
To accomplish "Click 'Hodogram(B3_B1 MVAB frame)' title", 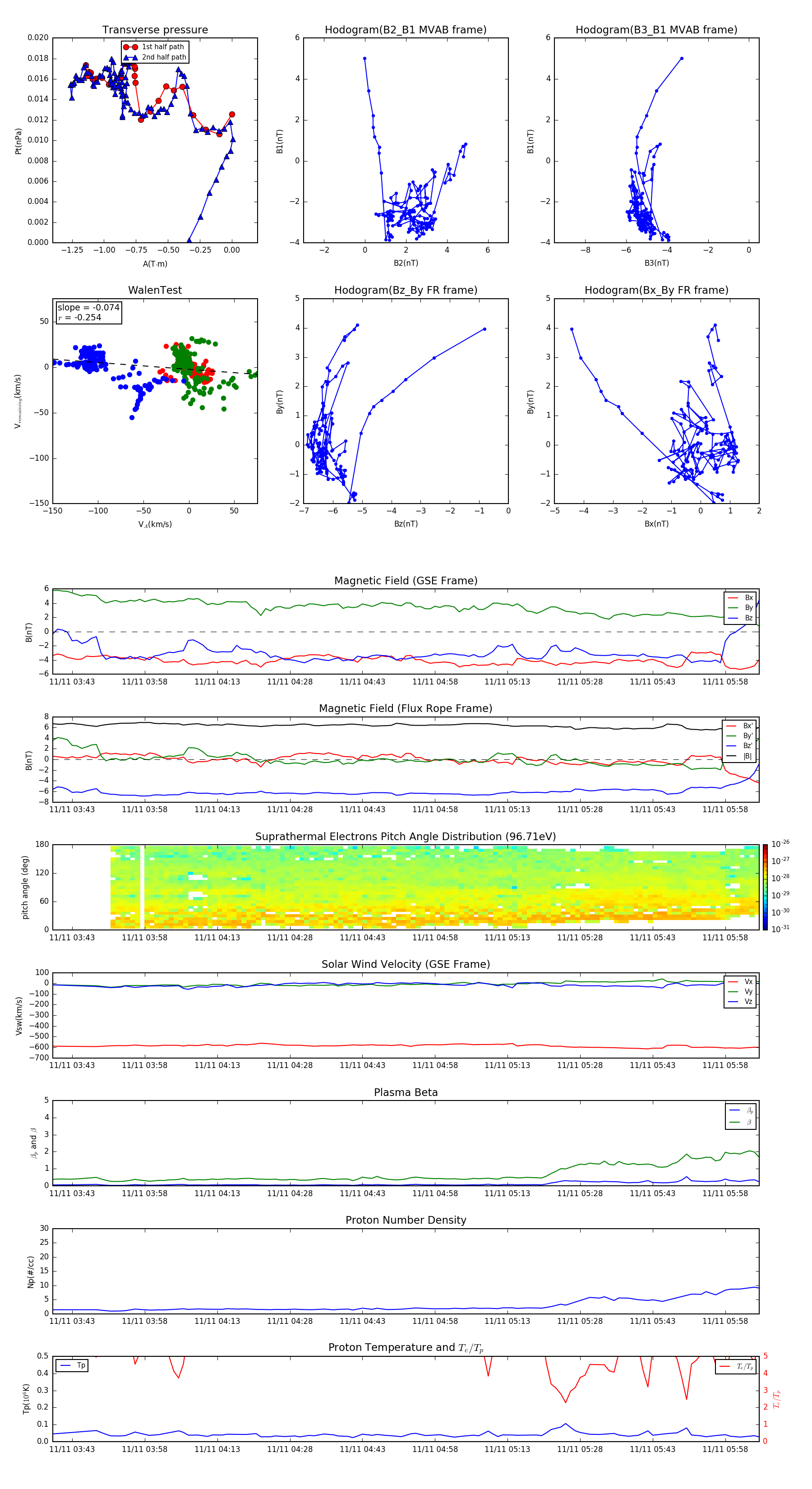I will point(656,29).
